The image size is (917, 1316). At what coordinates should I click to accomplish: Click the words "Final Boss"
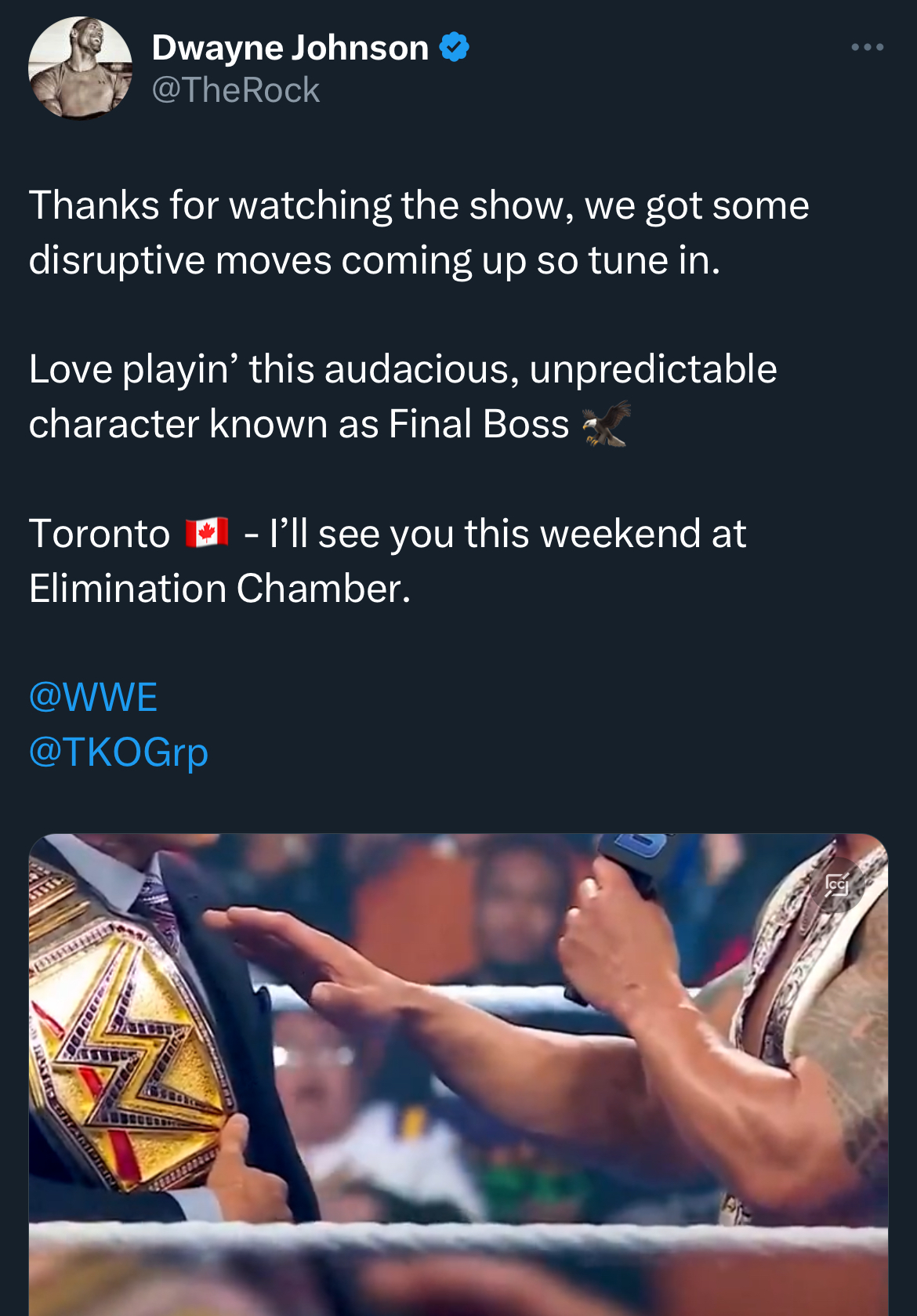click(x=479, y=424)
